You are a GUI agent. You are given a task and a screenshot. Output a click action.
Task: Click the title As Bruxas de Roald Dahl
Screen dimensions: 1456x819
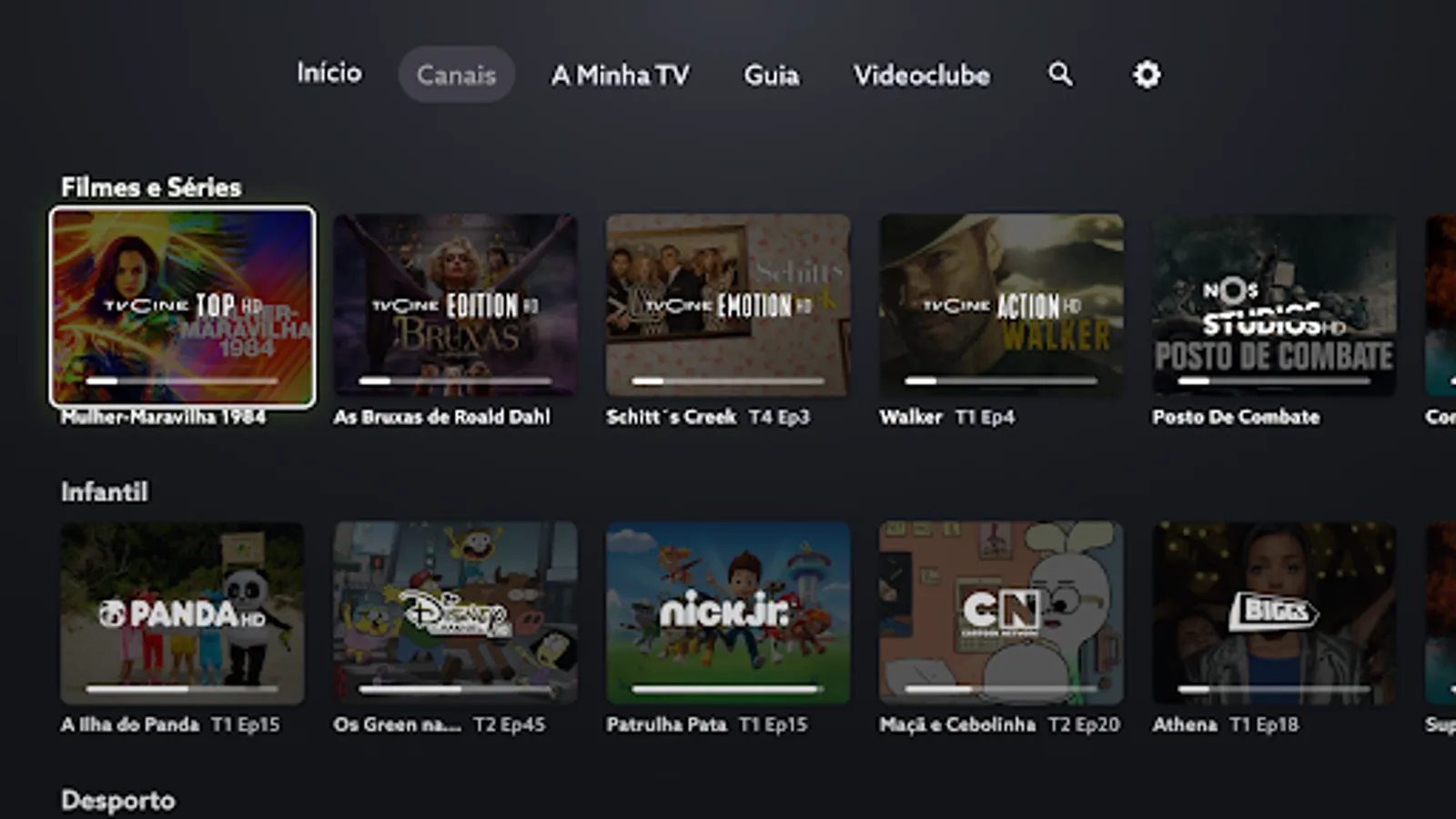(x=441, y=417)
